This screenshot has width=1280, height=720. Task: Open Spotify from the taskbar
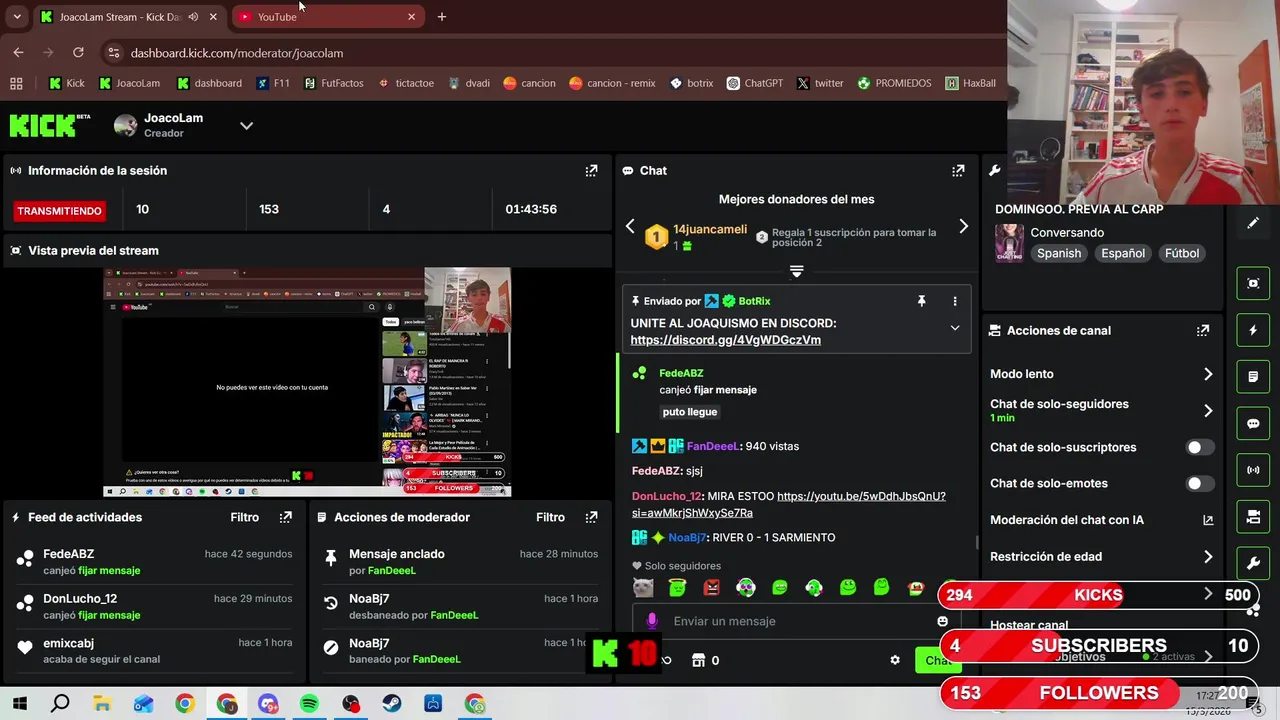coord(309,704)
